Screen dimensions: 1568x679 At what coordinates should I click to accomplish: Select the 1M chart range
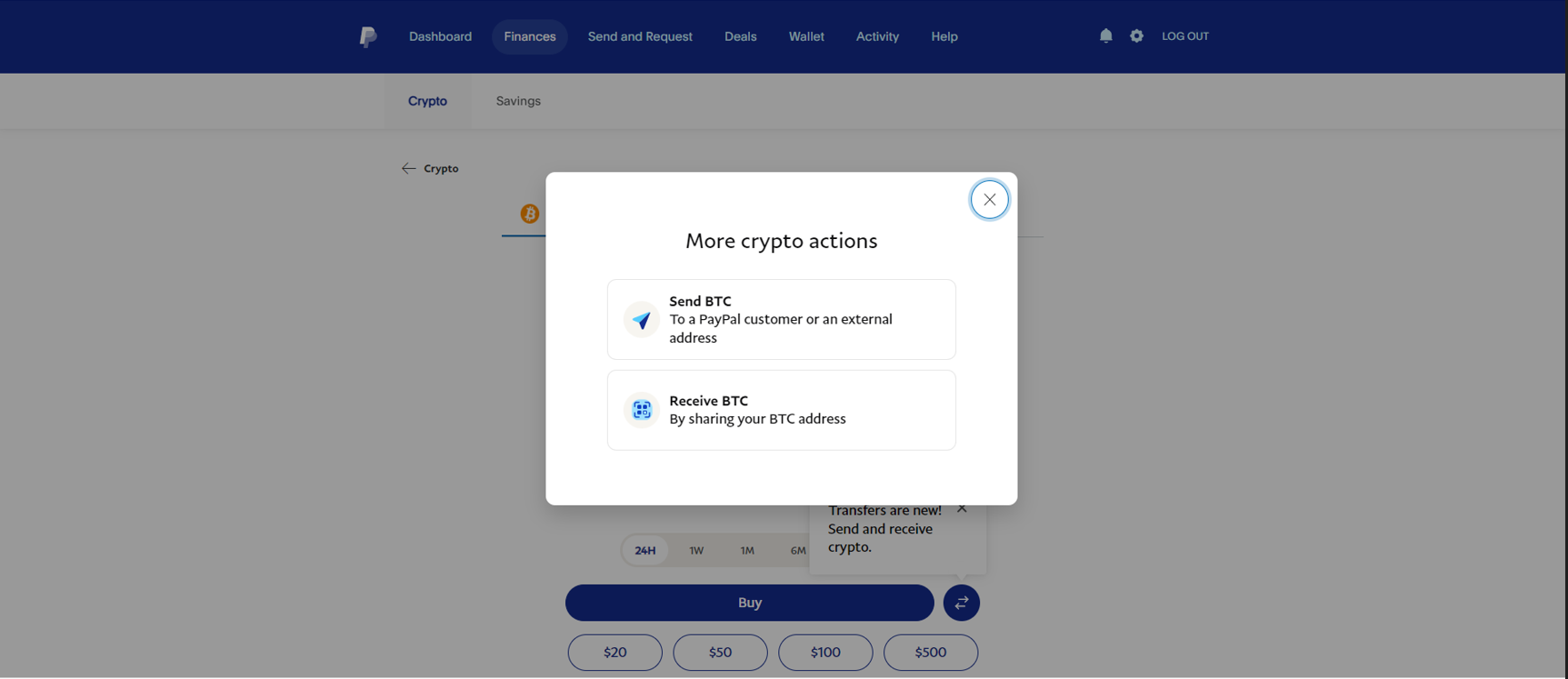pyautogui.click(x=747, y=550)
